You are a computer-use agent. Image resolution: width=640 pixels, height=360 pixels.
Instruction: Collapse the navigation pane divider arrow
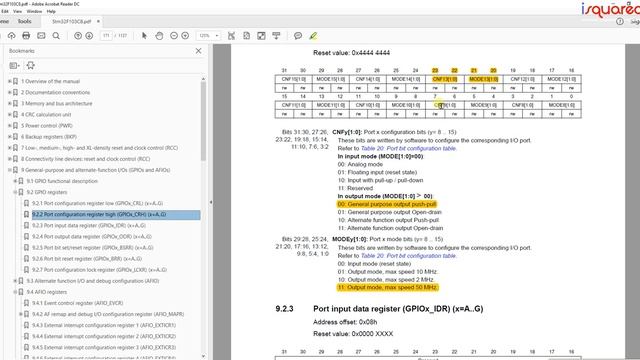(211, 202)
